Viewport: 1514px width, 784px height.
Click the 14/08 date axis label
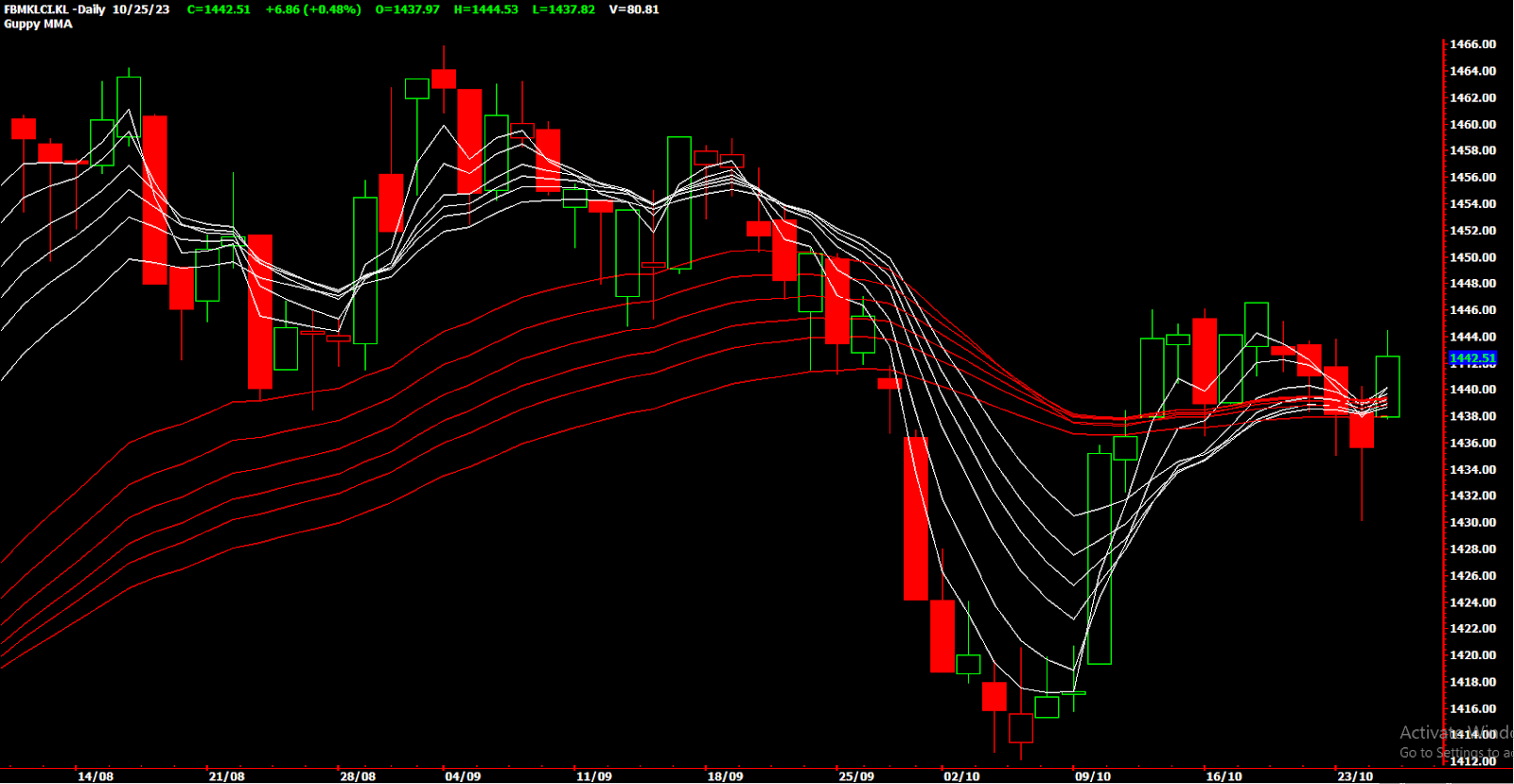[x=96, y=776]
